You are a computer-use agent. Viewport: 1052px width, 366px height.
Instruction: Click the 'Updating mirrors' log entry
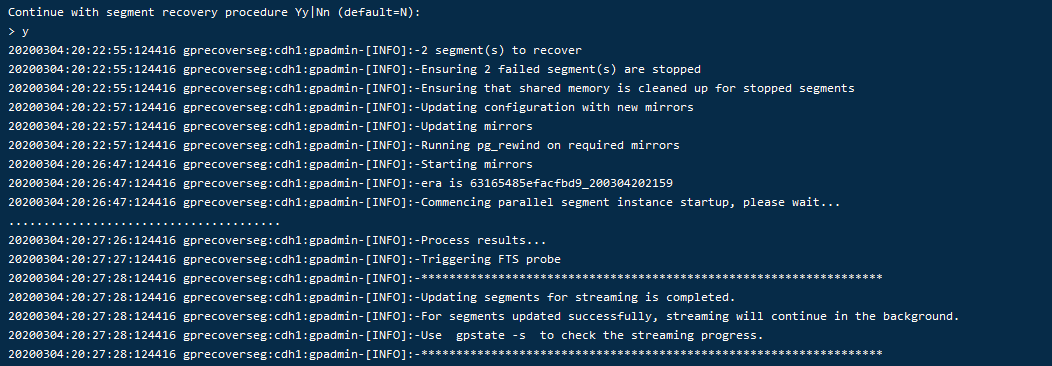click(270, 126)
